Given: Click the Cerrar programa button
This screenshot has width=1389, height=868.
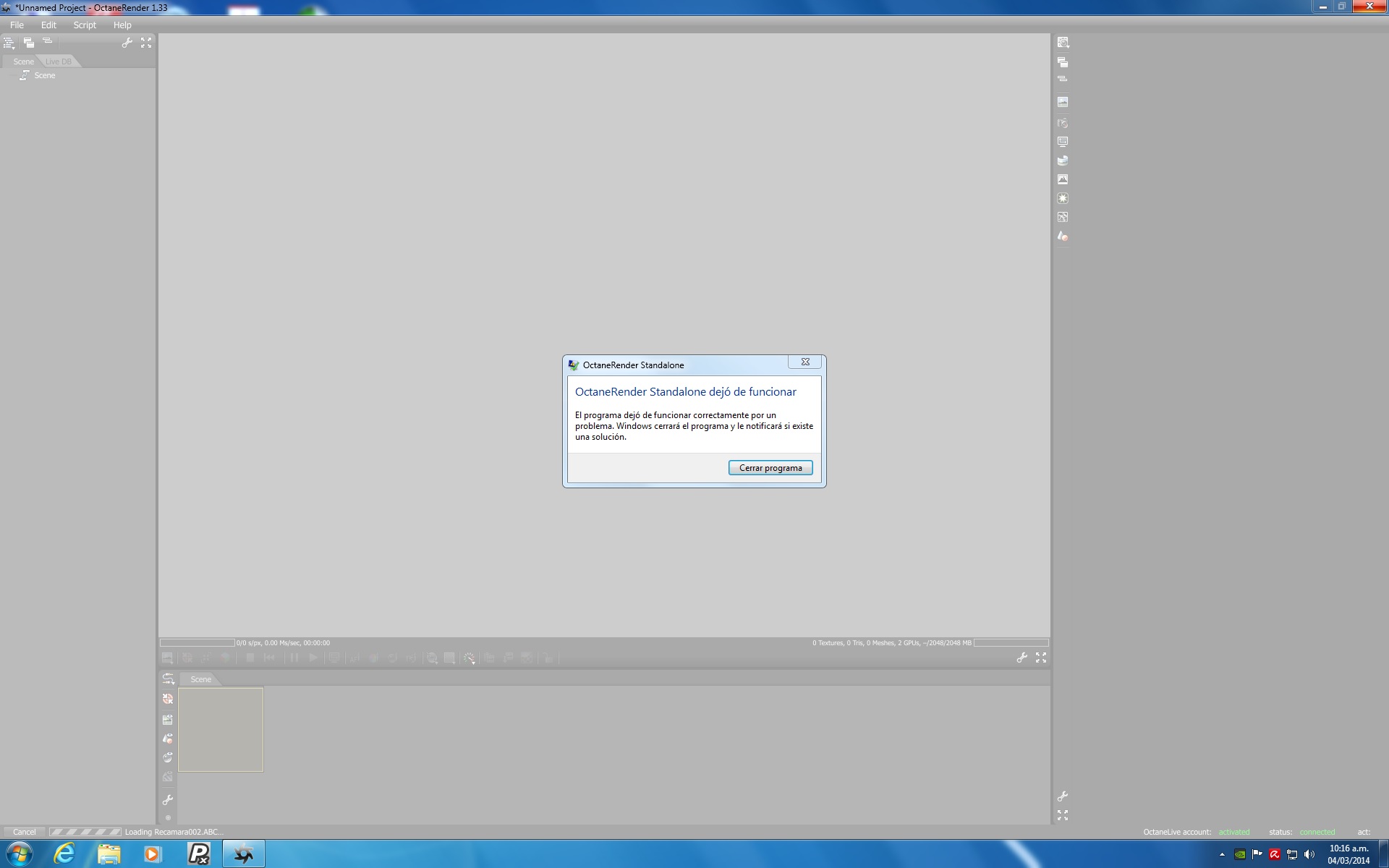Looking at the screenshot, I should 770,468.
